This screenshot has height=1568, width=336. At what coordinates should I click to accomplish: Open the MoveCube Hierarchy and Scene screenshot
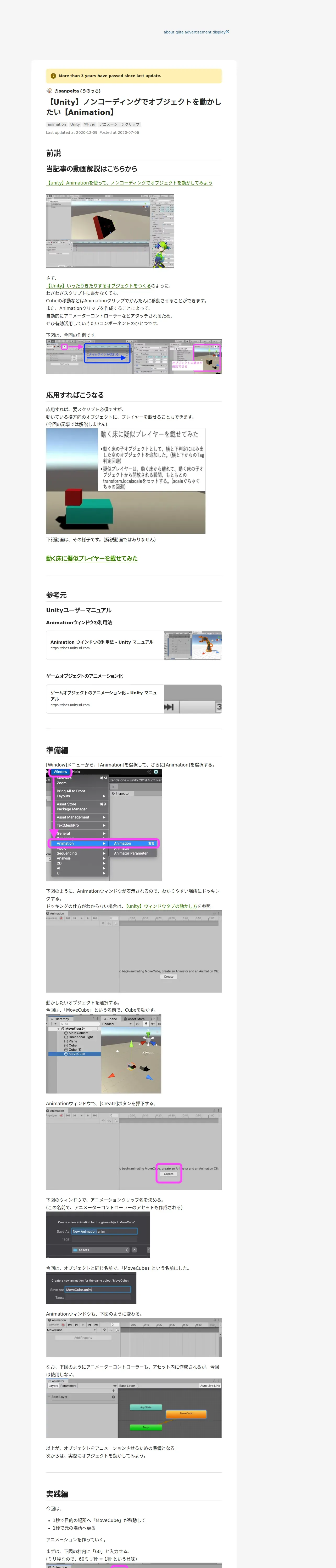point(104,1054)
